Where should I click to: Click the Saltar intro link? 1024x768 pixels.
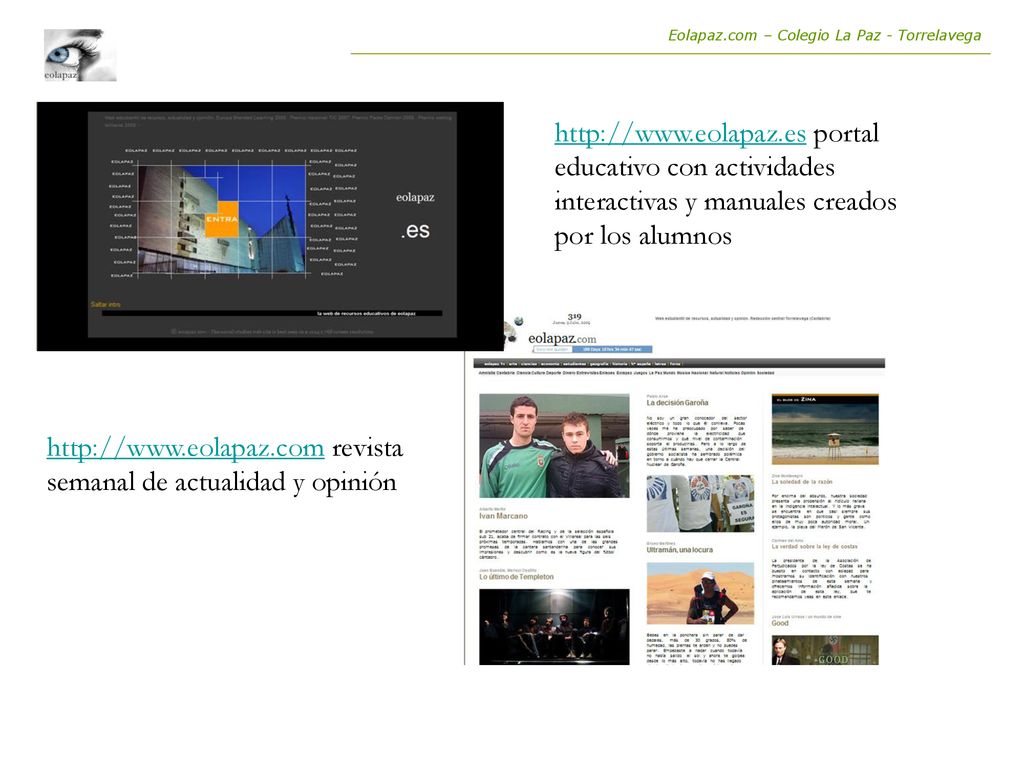pos(105,304)
